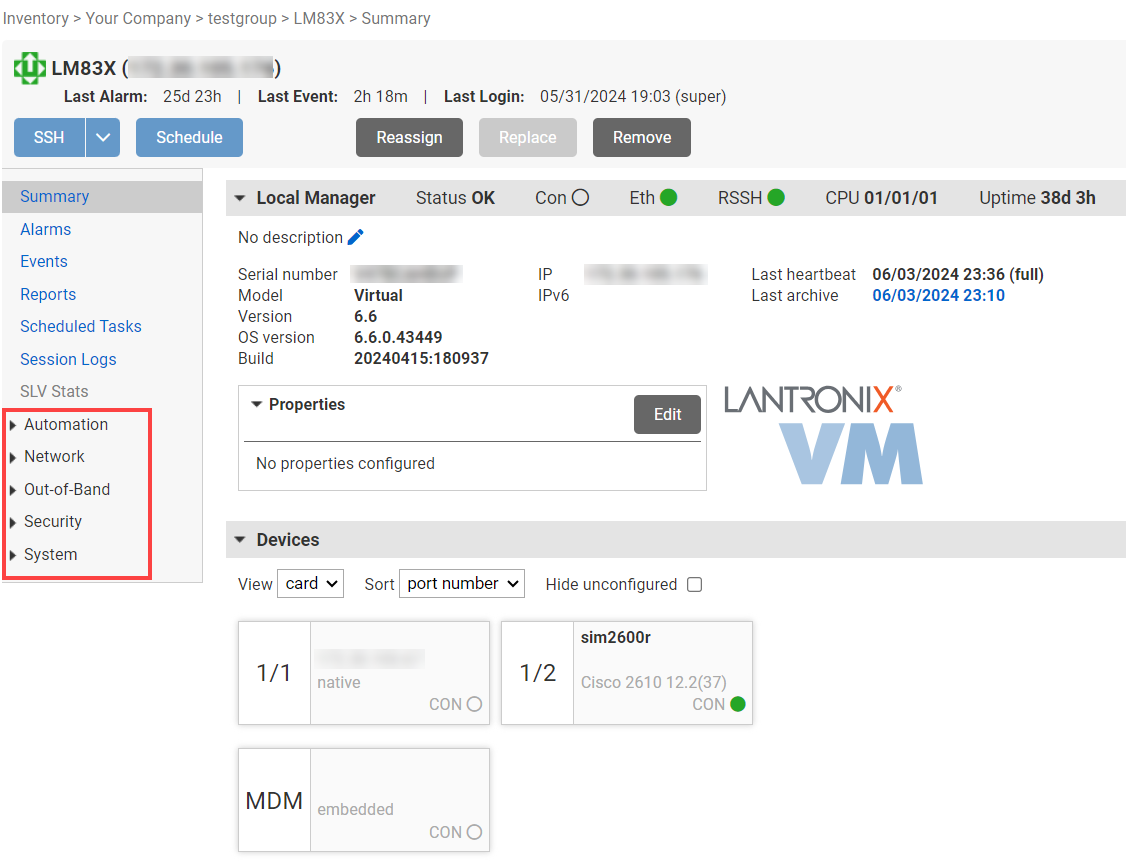Screen dimensions: 1126x865
Task: Open the MDM embedded device card
Action: click(364, 800)
